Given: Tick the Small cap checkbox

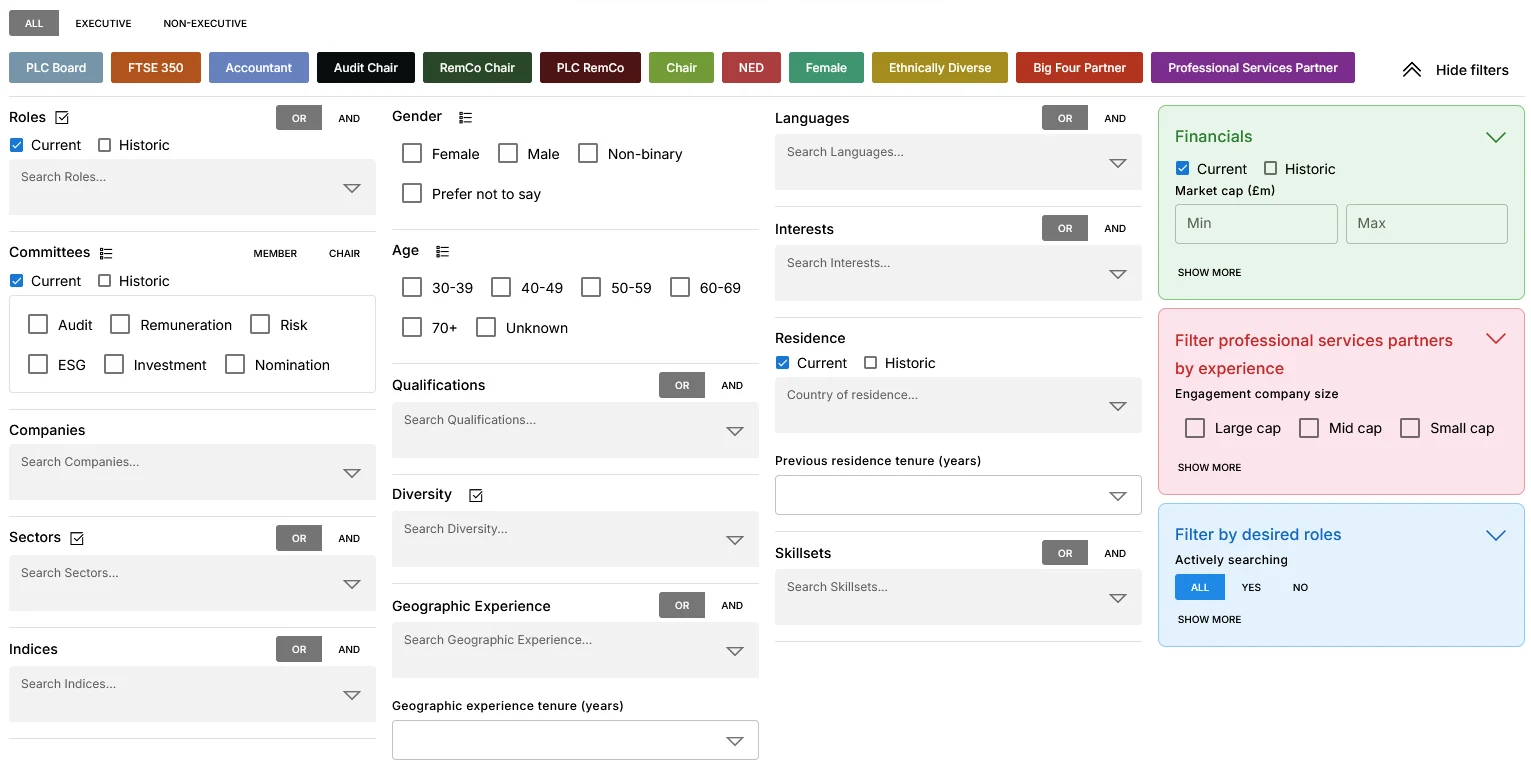Looking at the screenshot, I should (x=1410, y=428).
